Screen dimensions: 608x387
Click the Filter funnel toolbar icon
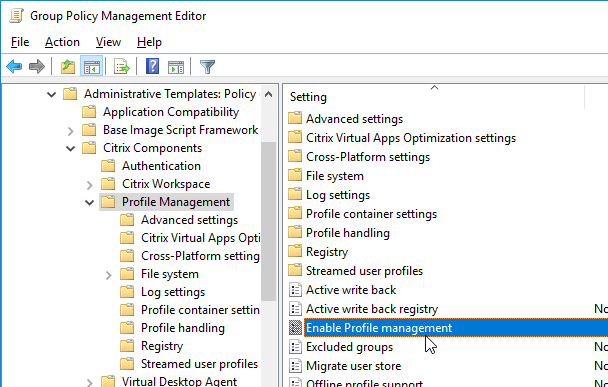207,67
